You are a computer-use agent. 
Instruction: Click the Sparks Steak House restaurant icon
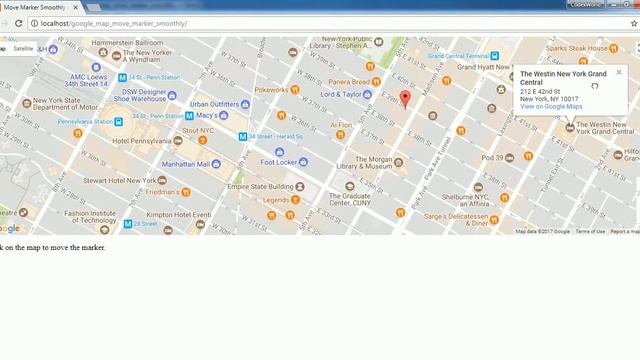(x=613, y=48)
